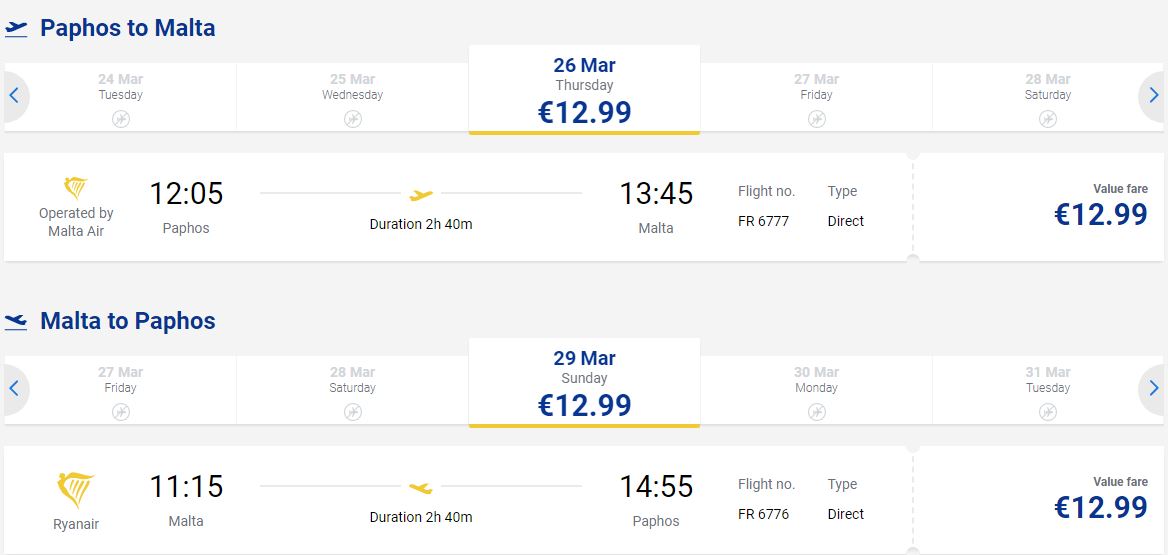Image resolution: width=1168 pixels, height=555 pixels.
Task: Choose the 30 Mar Monday return date
Action: 816,389
